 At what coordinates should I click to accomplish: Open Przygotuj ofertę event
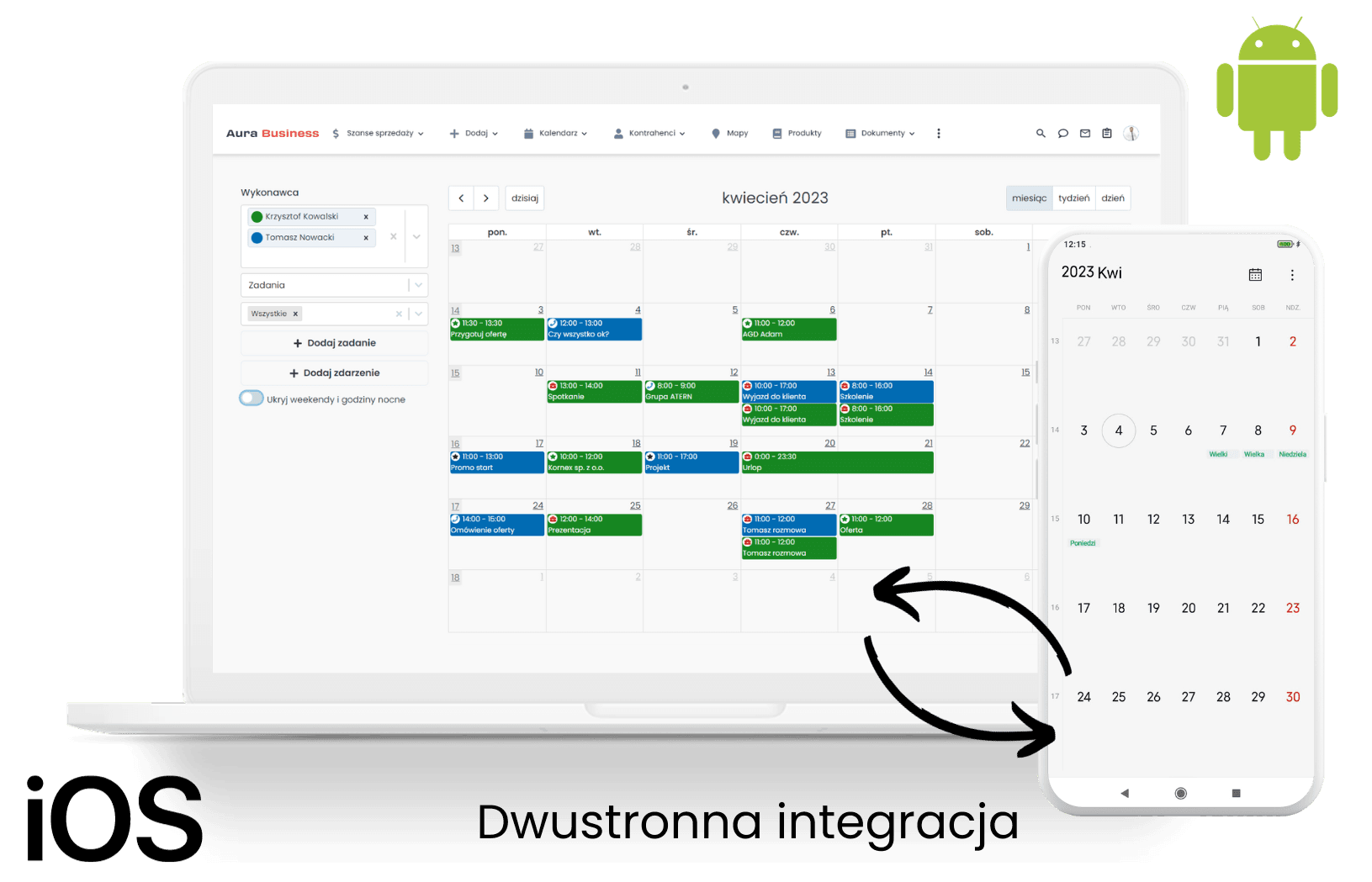click(497, 329)
